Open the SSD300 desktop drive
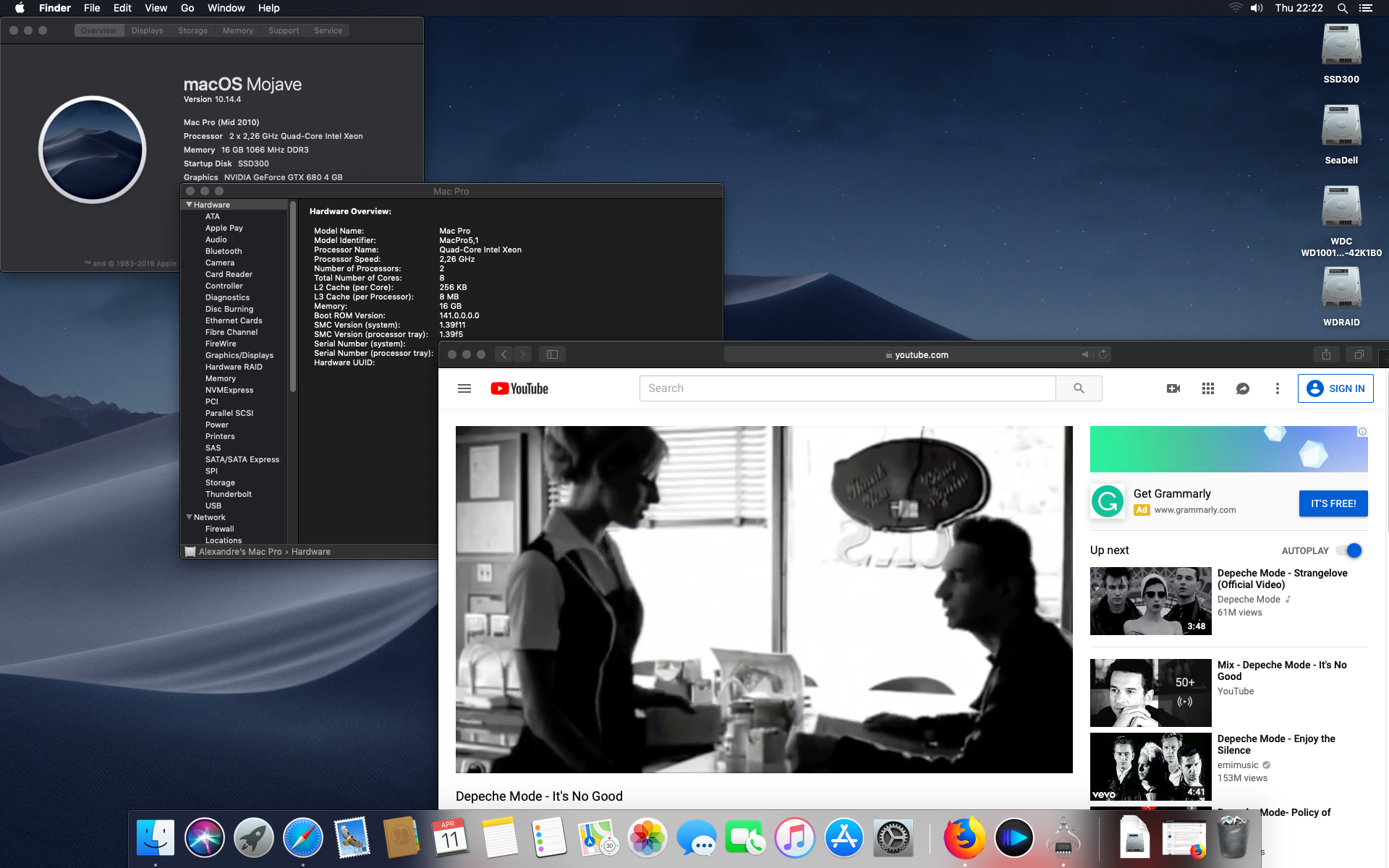The width and height of the screenshot is (1389, 868). [1341, 54]
